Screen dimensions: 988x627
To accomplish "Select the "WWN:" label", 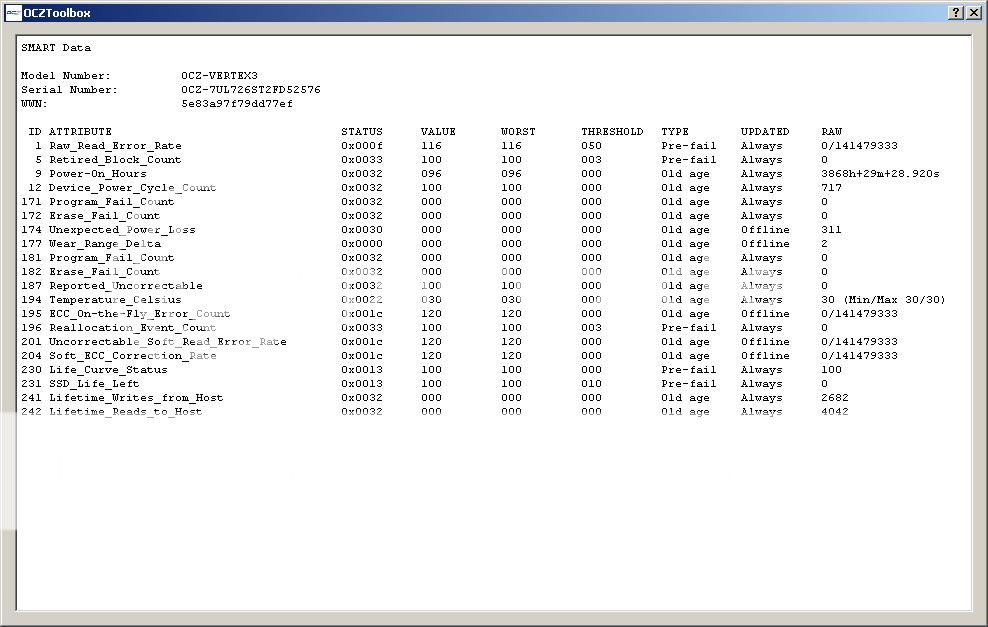I will coord(34,103).
